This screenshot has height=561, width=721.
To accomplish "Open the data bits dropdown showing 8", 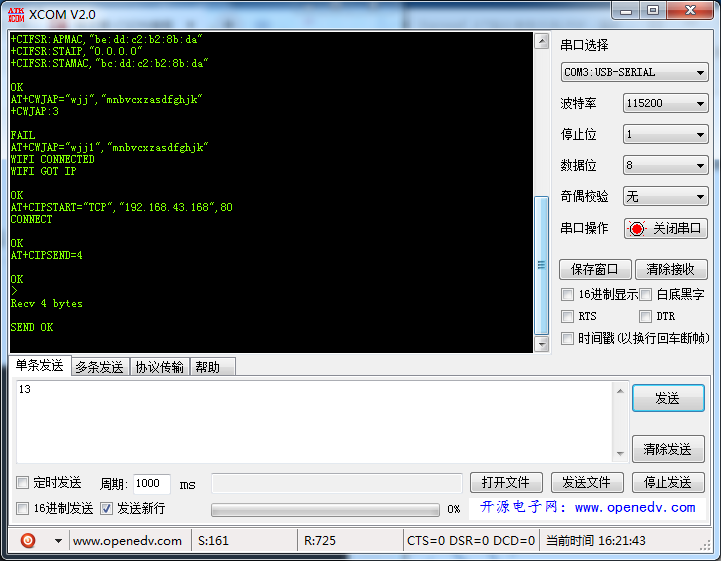I will pos(665,165).
